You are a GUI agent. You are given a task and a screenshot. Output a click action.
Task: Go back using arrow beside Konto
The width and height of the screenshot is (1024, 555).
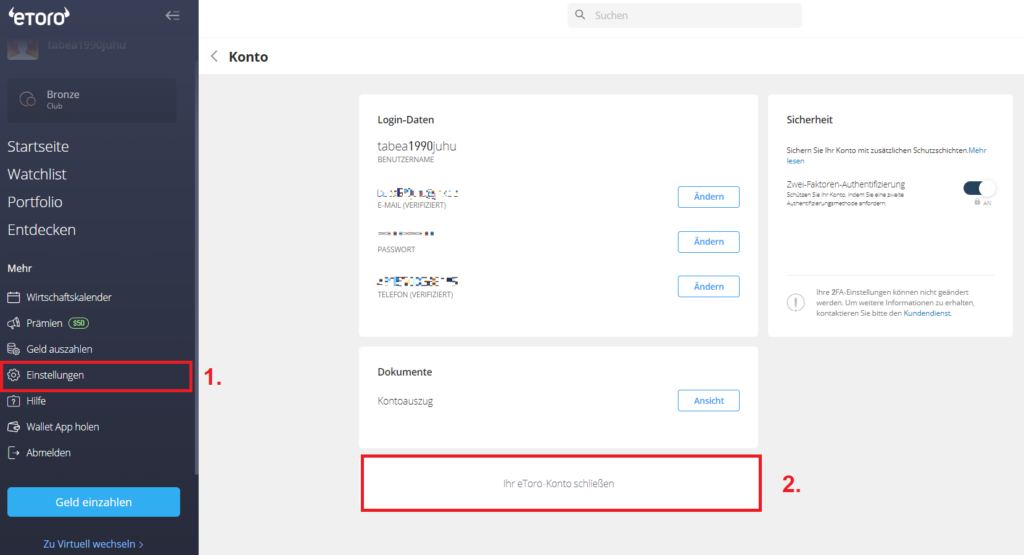tap(214, 56)
